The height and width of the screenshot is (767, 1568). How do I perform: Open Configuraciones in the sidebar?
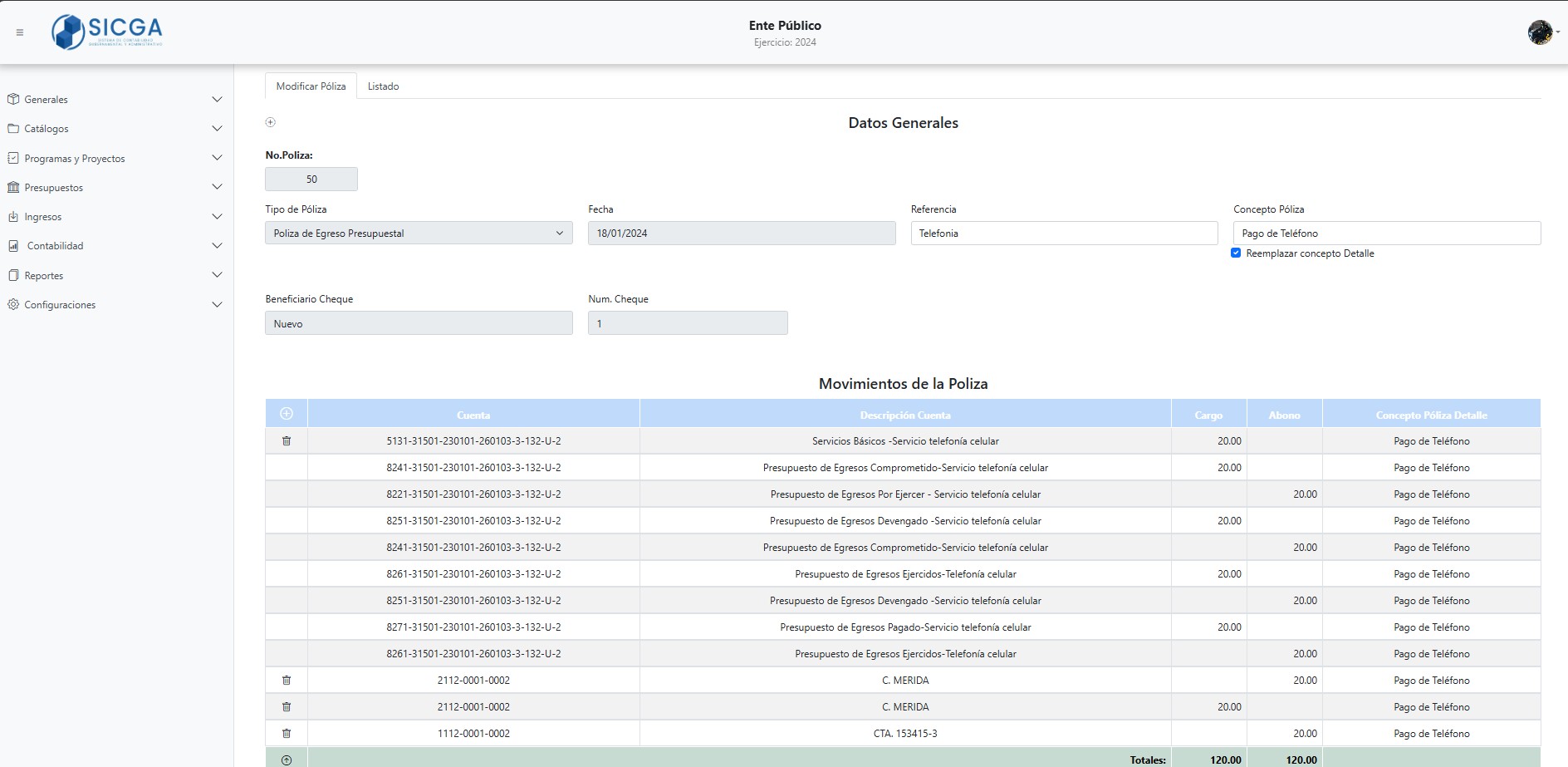[x=115, y=305]
